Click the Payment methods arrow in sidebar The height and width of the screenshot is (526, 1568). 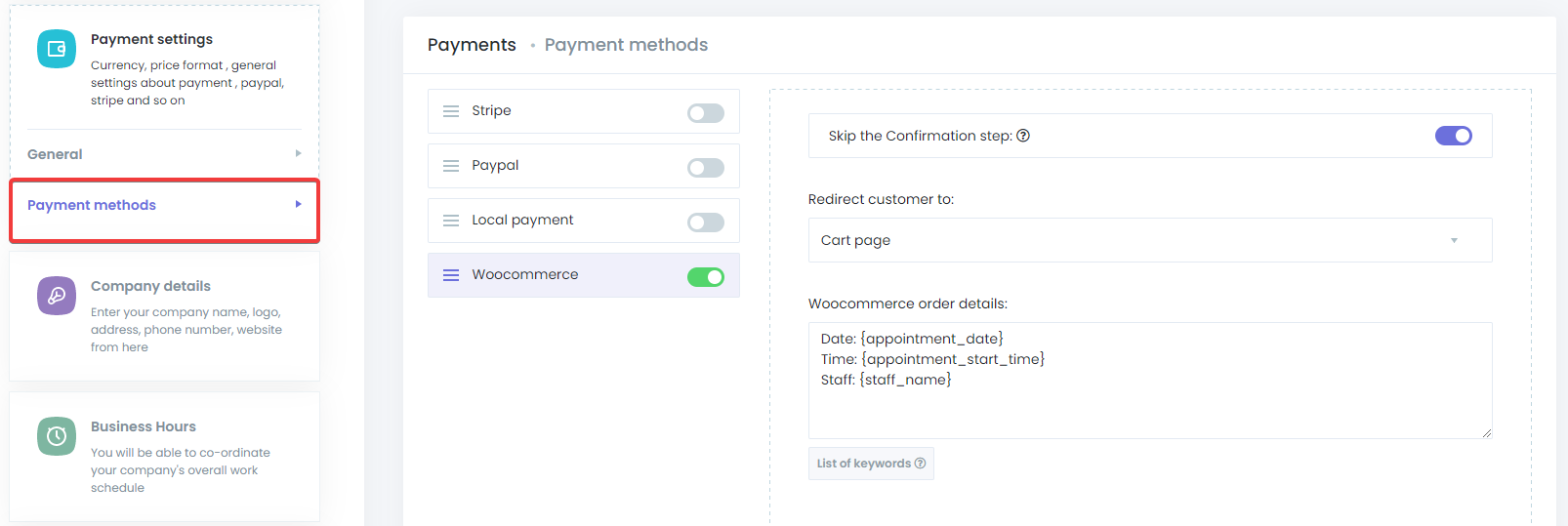298,204
